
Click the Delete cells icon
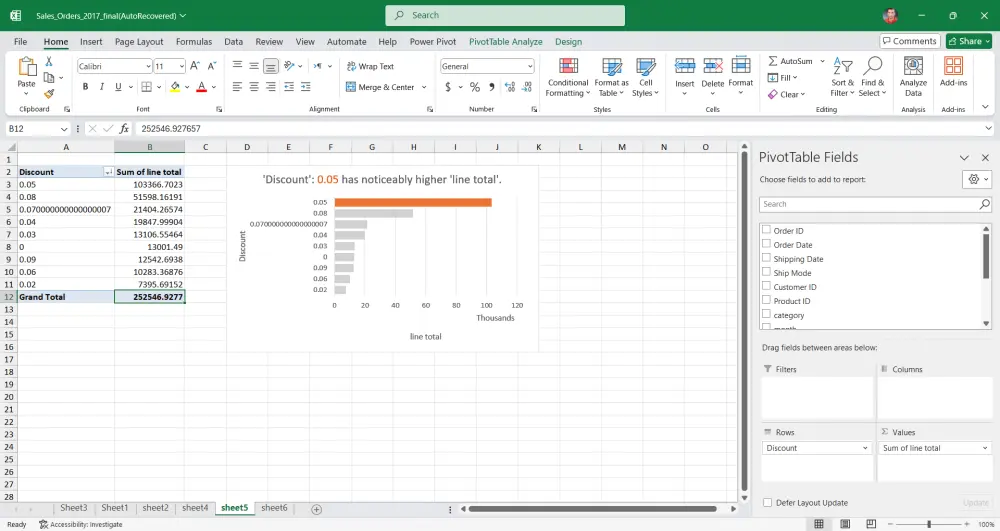712,66
